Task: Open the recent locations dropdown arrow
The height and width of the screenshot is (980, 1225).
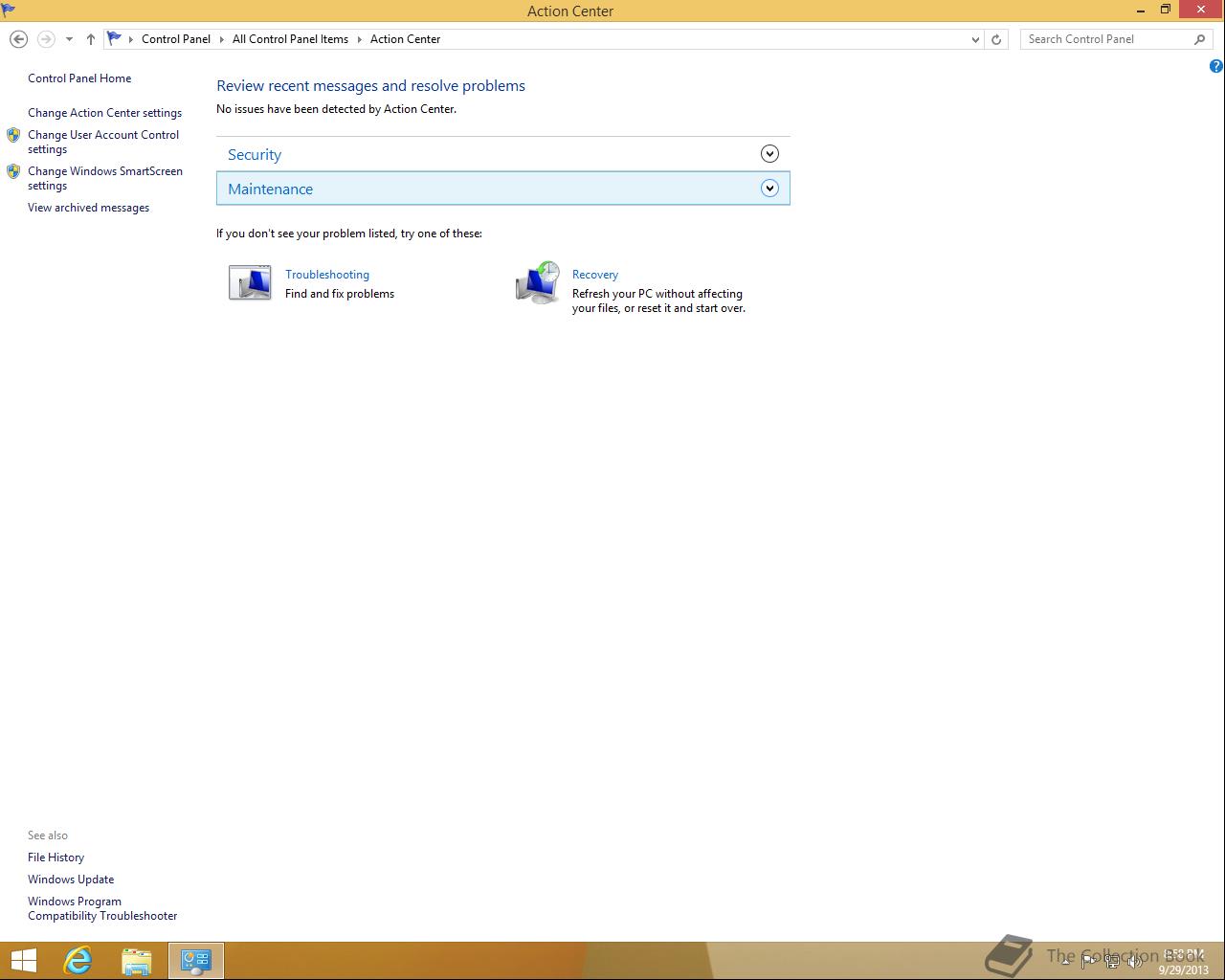Action: click(69, 39)
